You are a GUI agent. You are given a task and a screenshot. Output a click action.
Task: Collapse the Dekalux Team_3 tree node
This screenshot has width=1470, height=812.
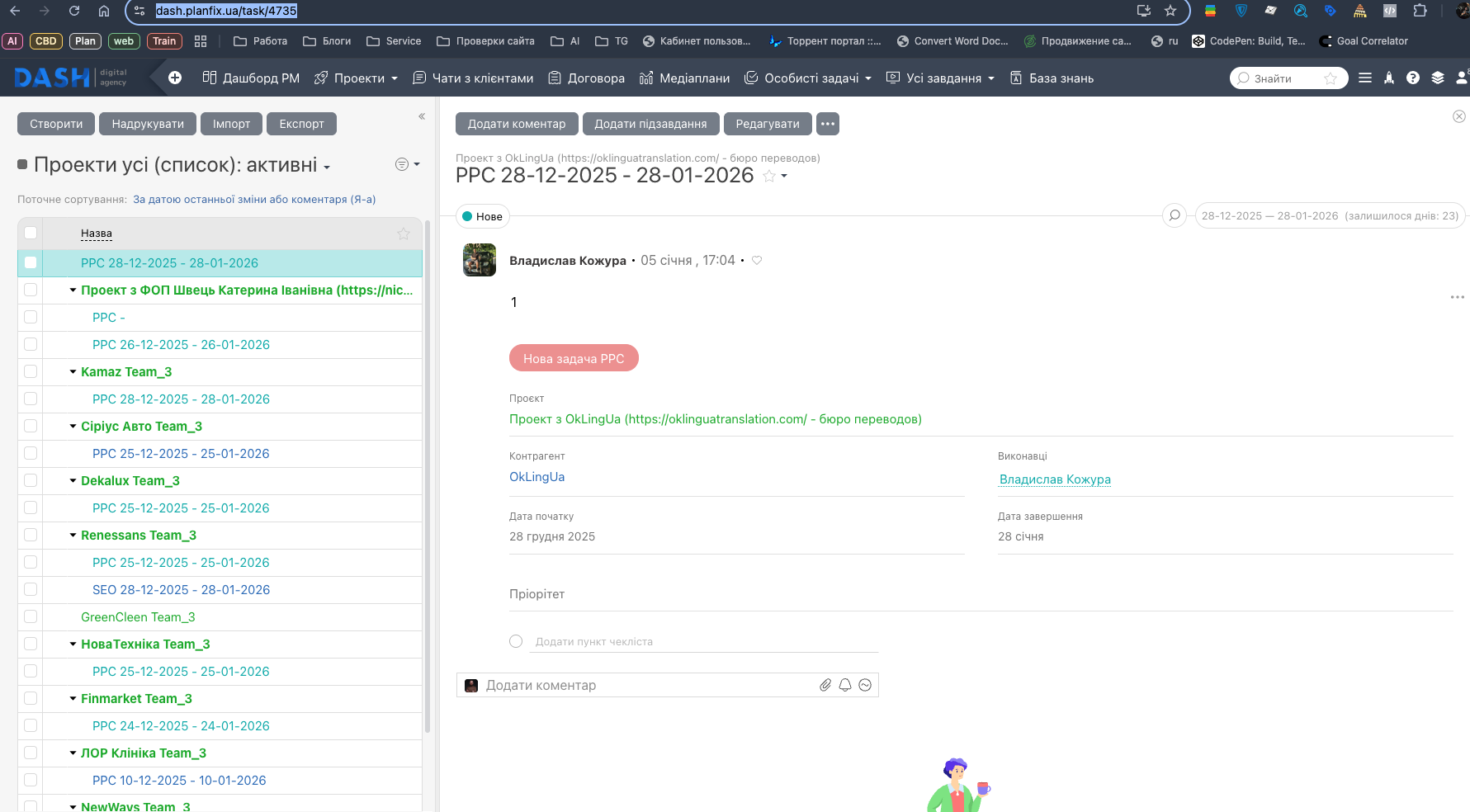(73, 481)
